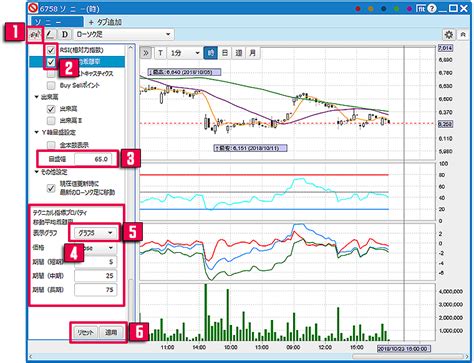Click the small icon right of gear
The height and width of the screenshot is (363, 474).
pos(463,34)
